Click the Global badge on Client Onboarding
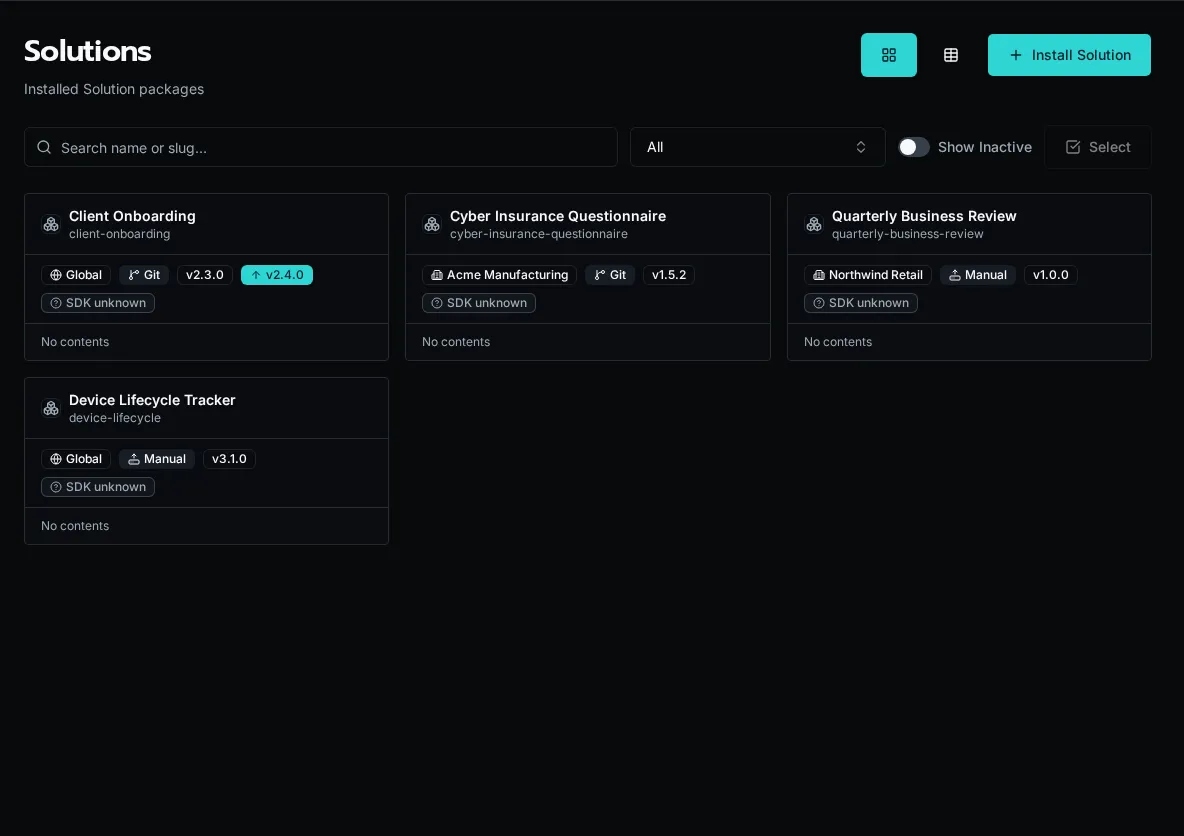This screenshot has height=836, width=1184. (x=76, y=275)
